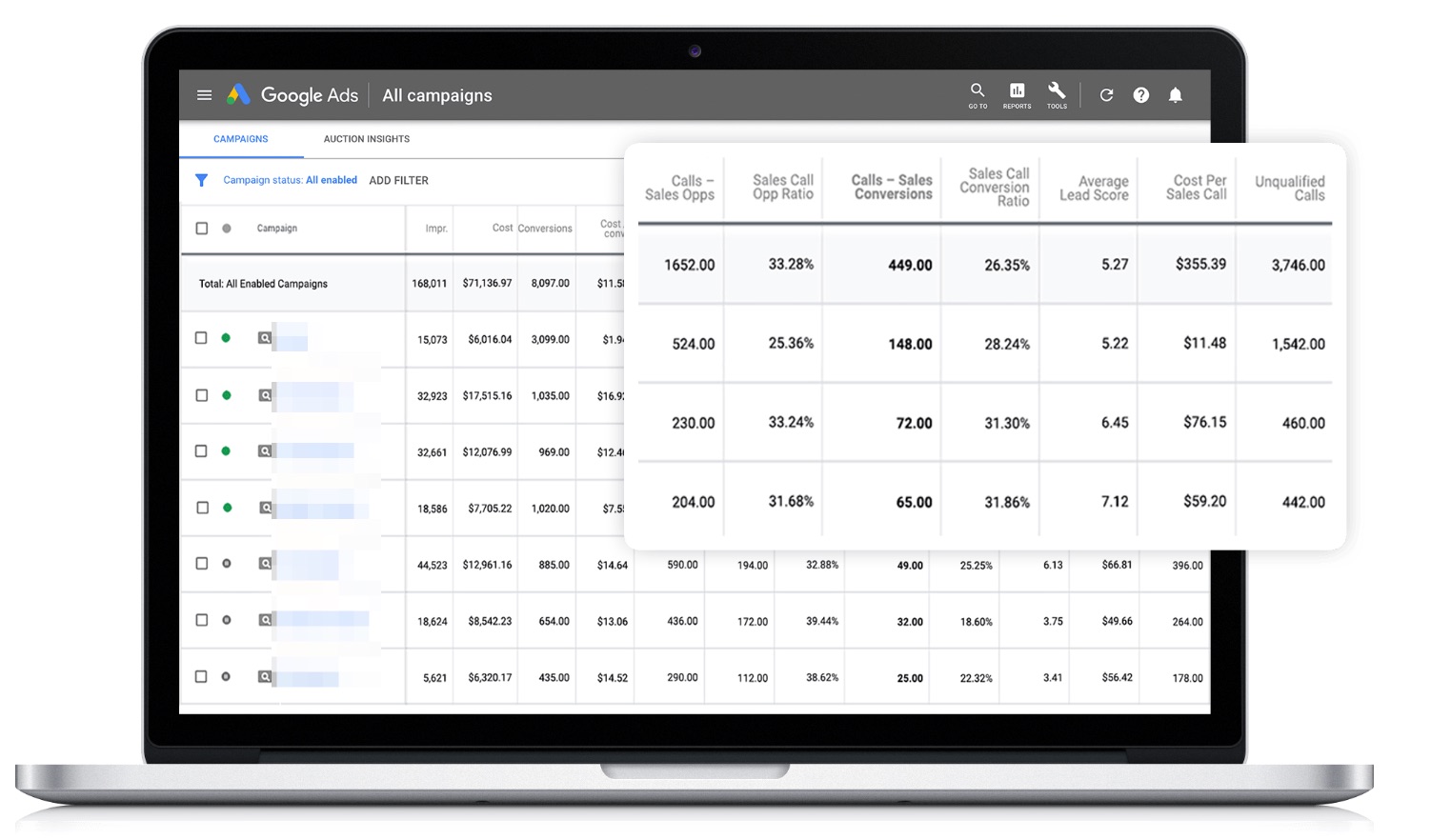Open the Tools wrench icon
Screen dimensions: 1431x840
(1057, 95)
